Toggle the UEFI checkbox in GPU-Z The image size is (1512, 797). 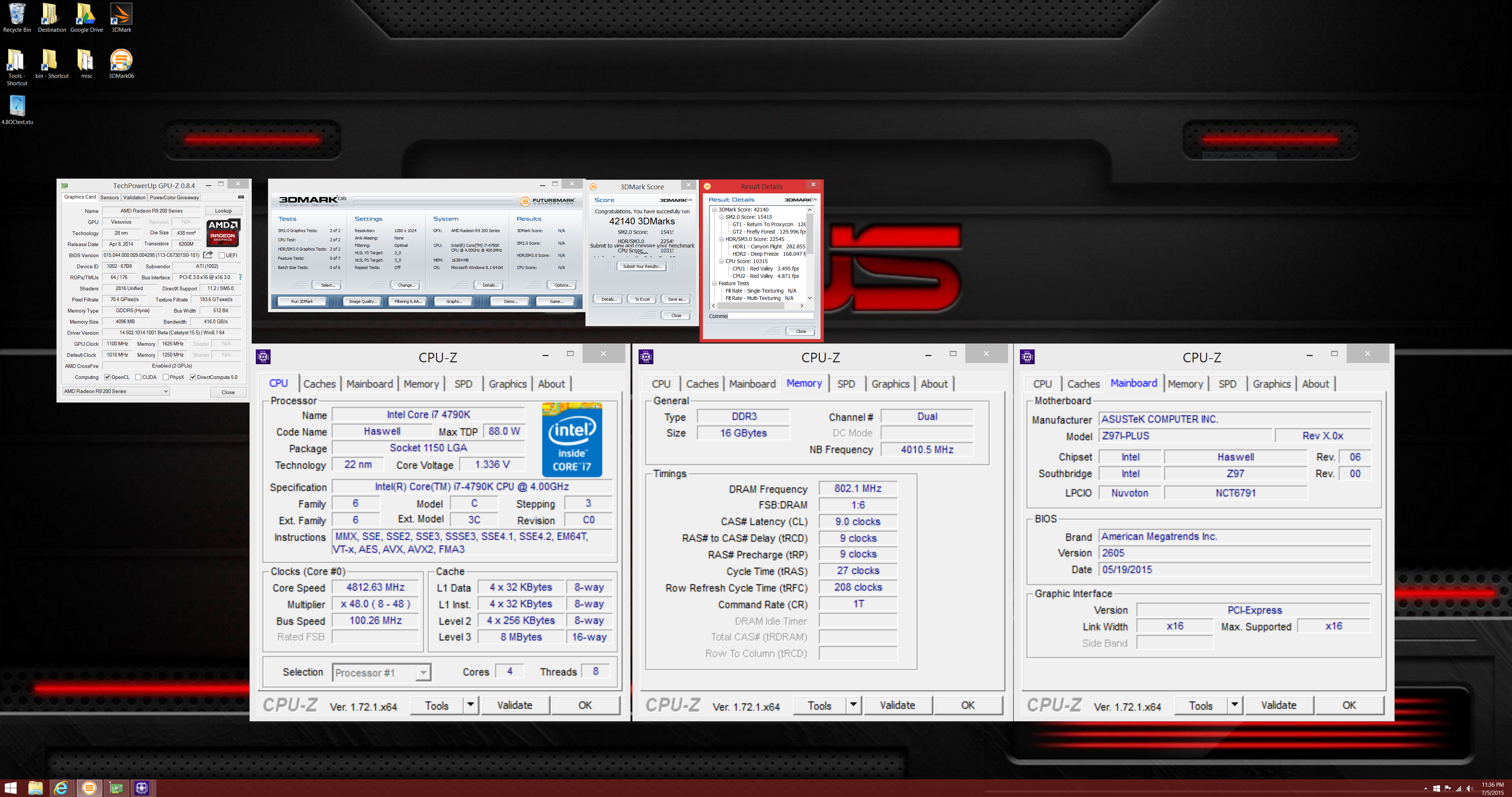(222, 255)
